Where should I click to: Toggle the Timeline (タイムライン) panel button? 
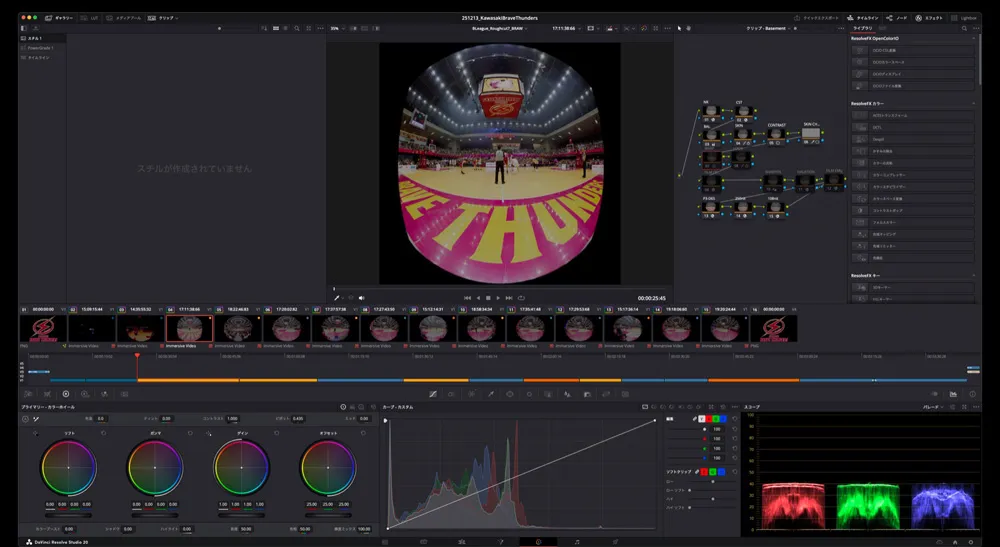863,18
